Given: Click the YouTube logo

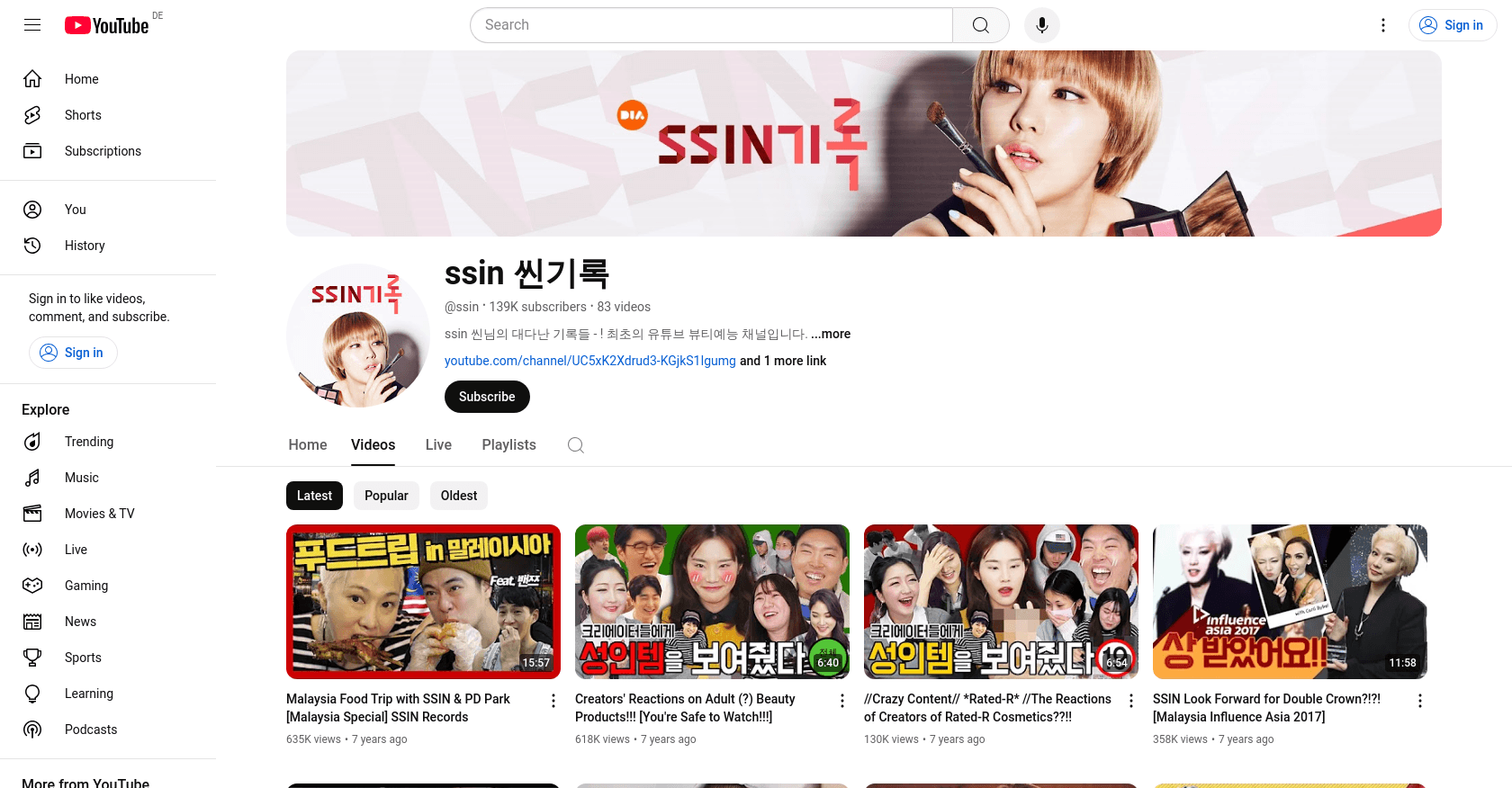Looking at the screenshot, I should point(107,25).
